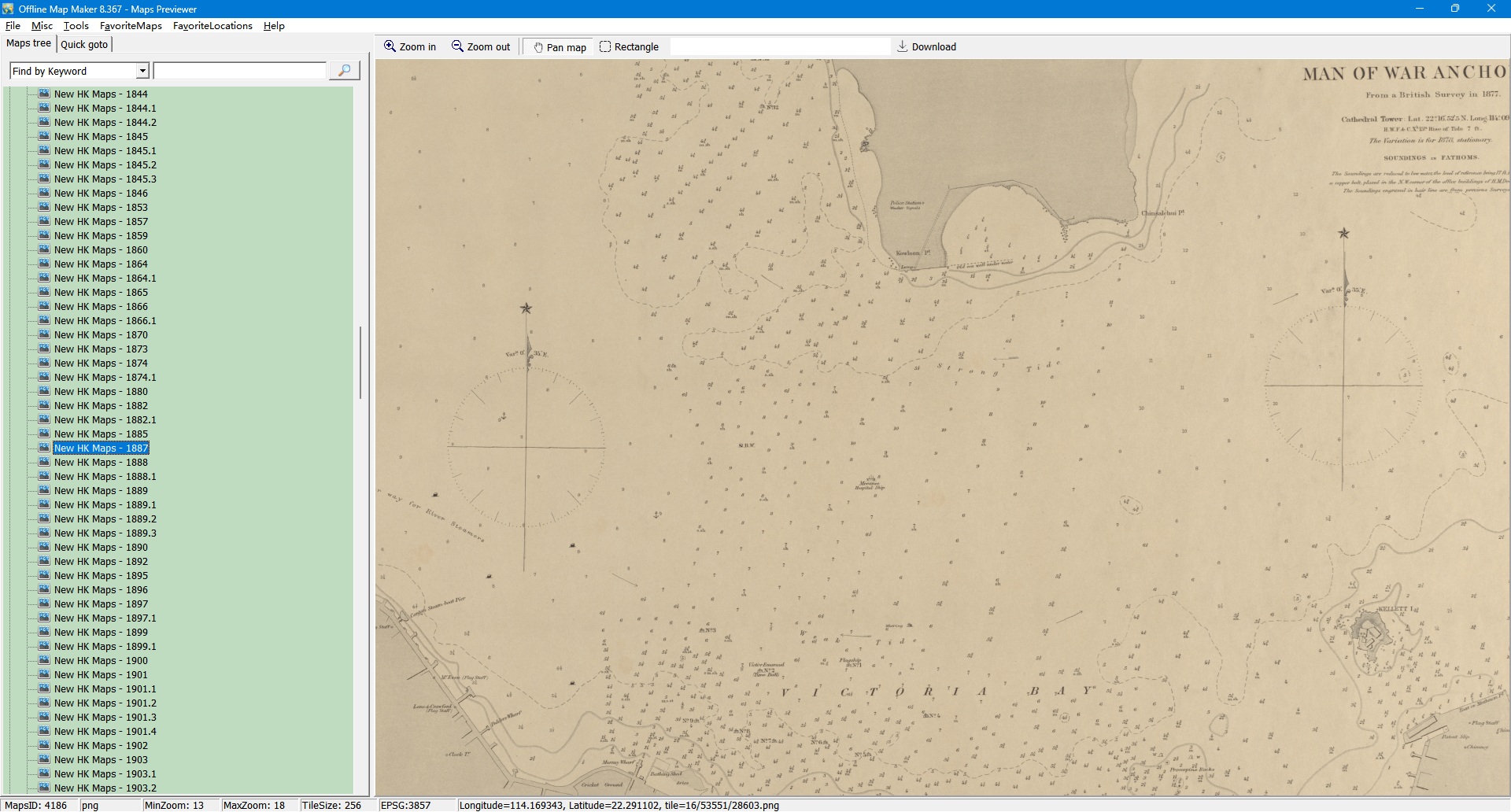Click the keyword search text field
Screen dimensions: 1511x812
240,71
